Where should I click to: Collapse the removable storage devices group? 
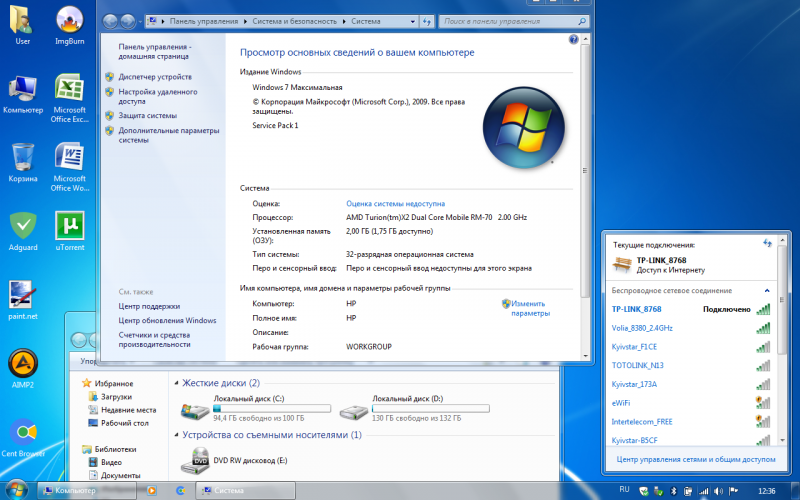[x=177, y=435]
